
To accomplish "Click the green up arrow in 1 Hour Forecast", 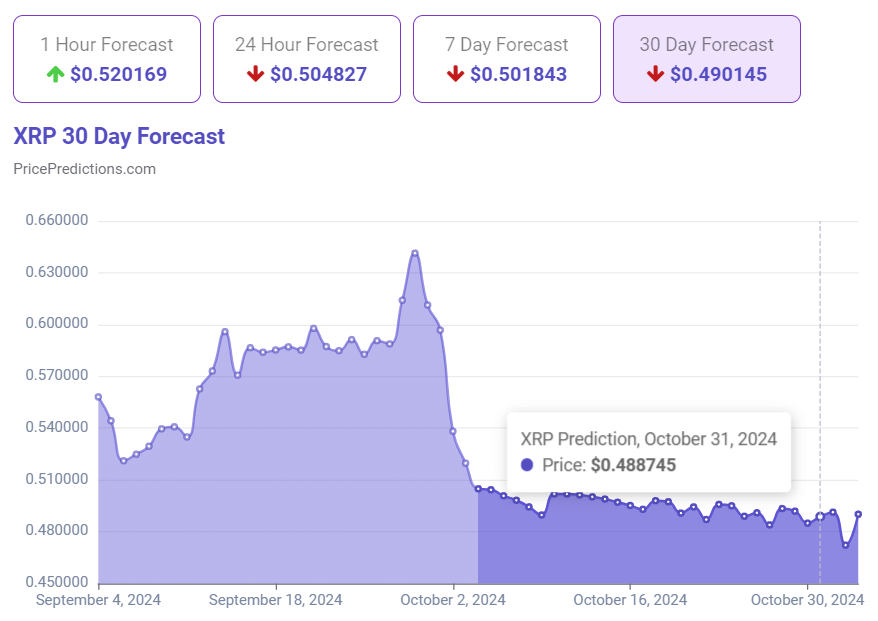I will tap(55, 74).
